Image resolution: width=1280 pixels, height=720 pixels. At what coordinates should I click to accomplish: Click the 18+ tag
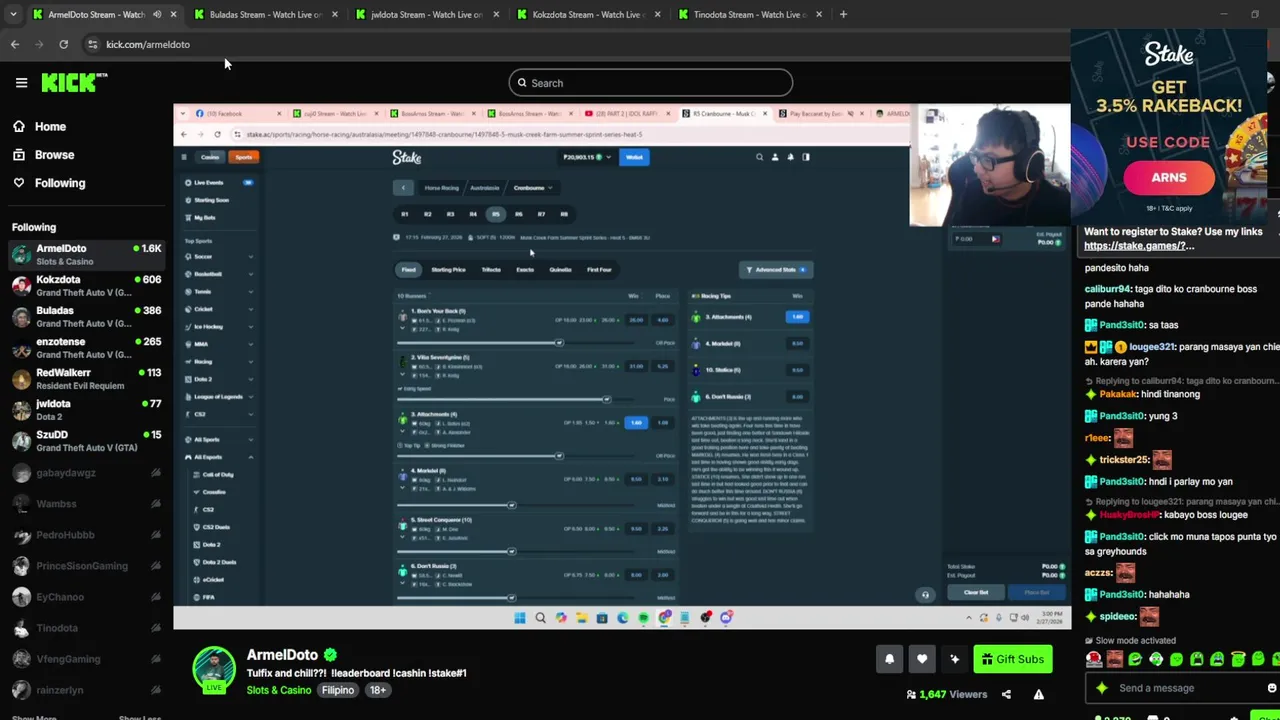[378, 690]
